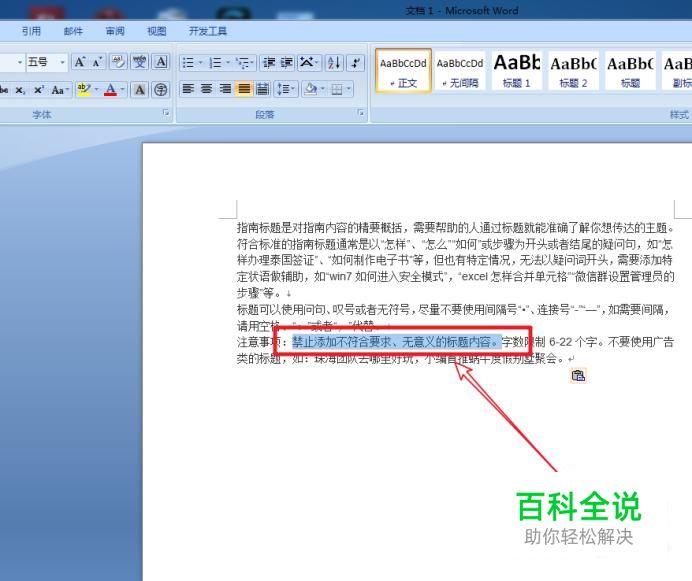Apply the 标题 2 style
The height and width of the screenshot is (581, 692).
(573, 71)
